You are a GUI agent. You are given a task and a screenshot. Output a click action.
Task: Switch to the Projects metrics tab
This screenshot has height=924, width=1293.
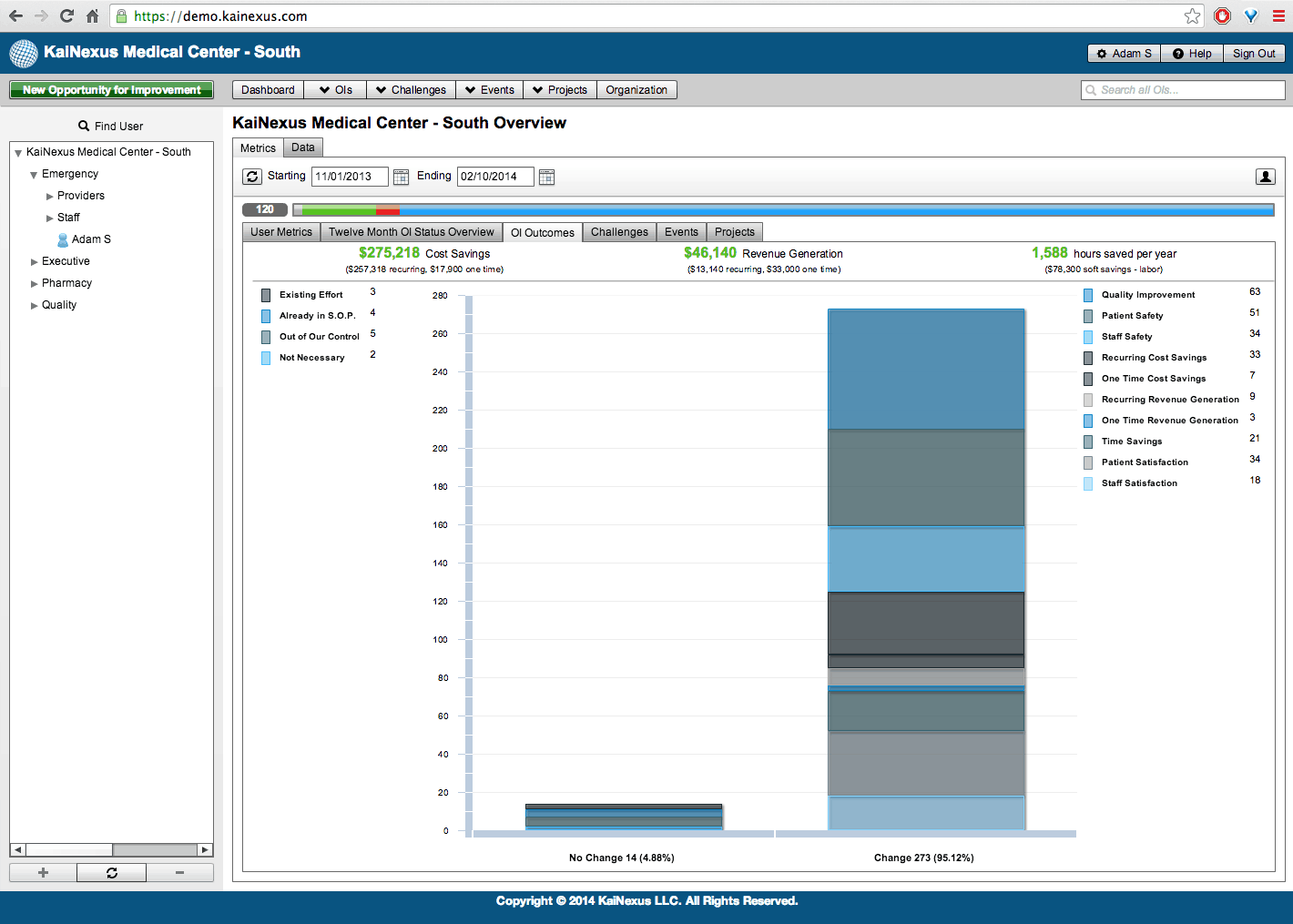coord(735,232)
